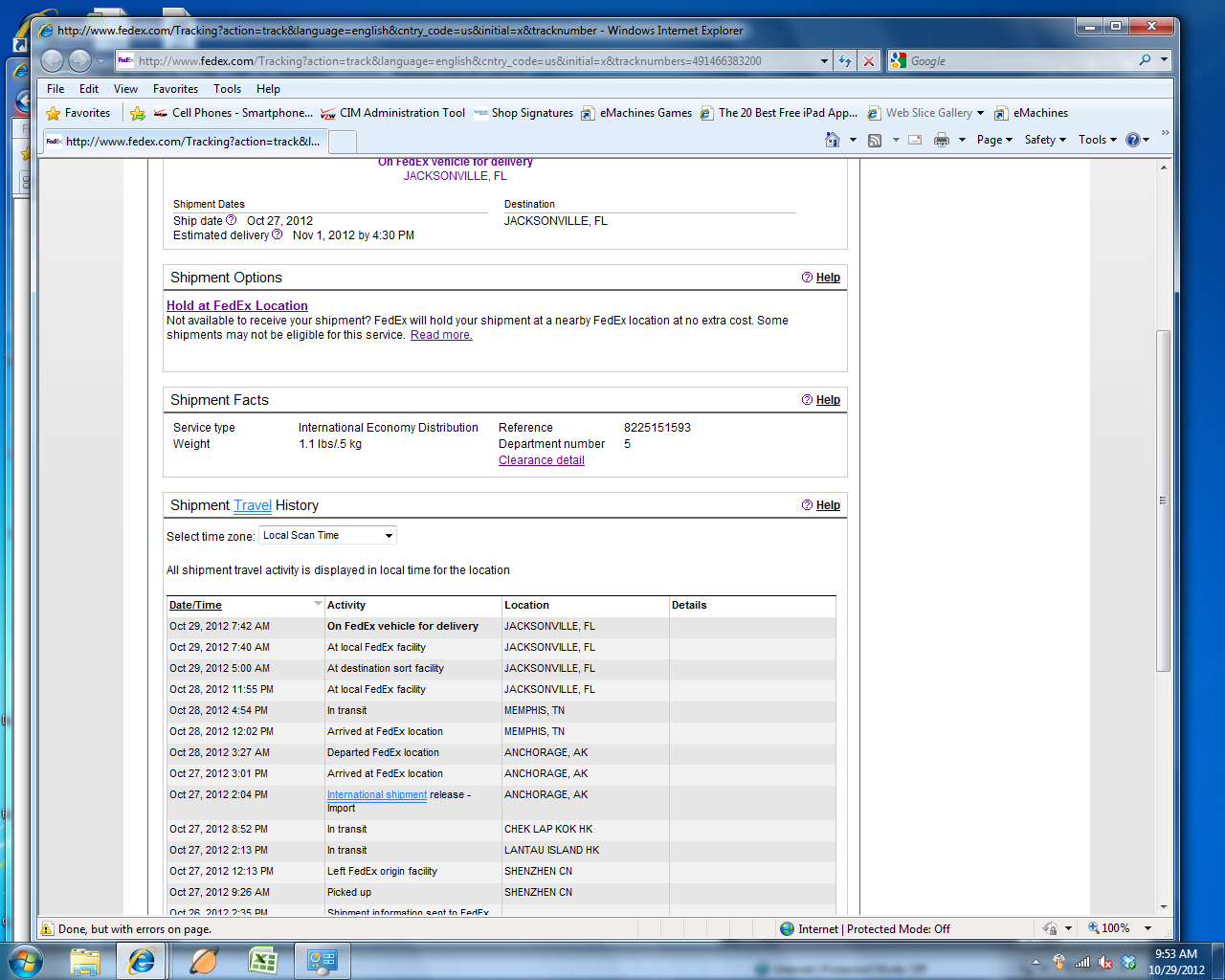The width and height of the screenshot is (1225, 980).
Task: Click the Read more link
Action: tap(441, 335)
